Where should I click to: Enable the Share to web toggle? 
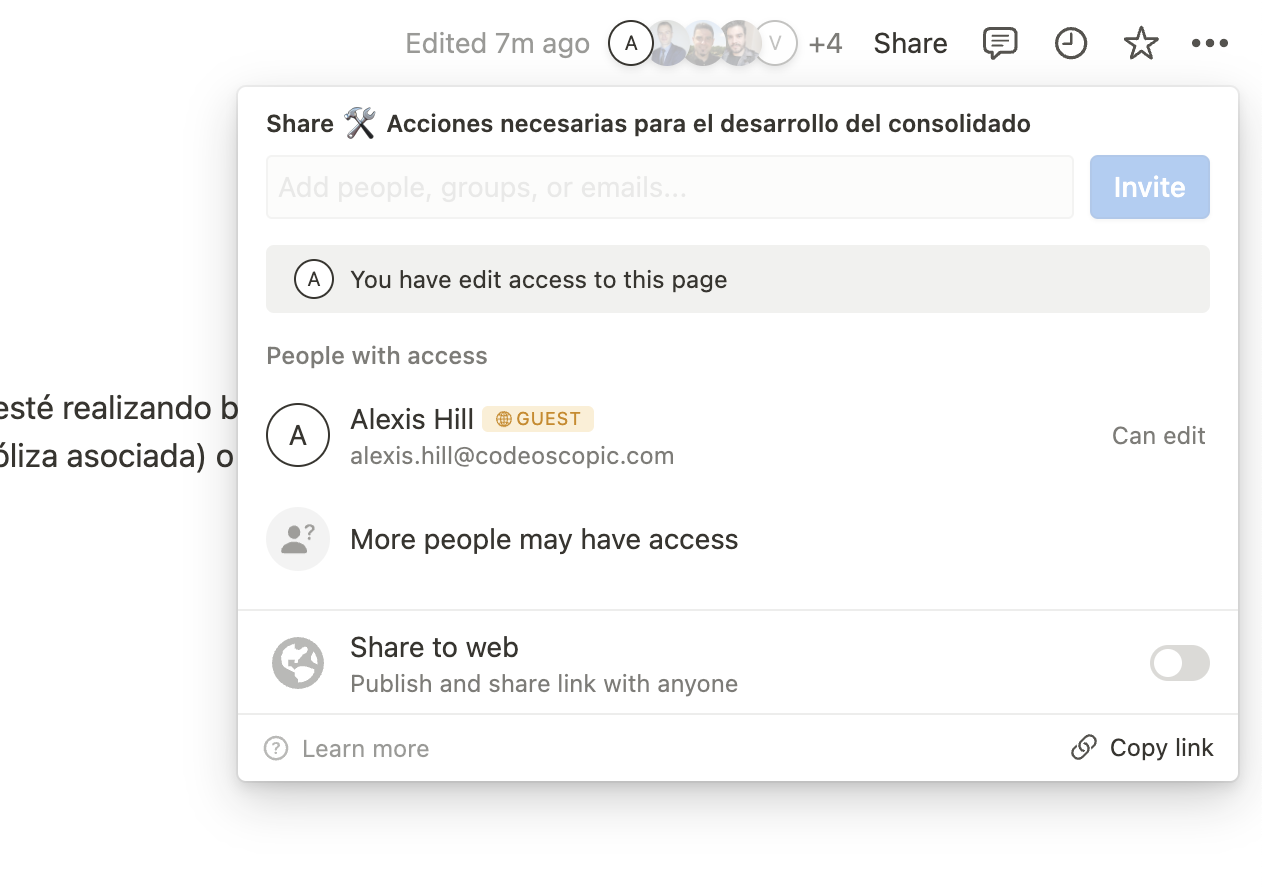1179,663
